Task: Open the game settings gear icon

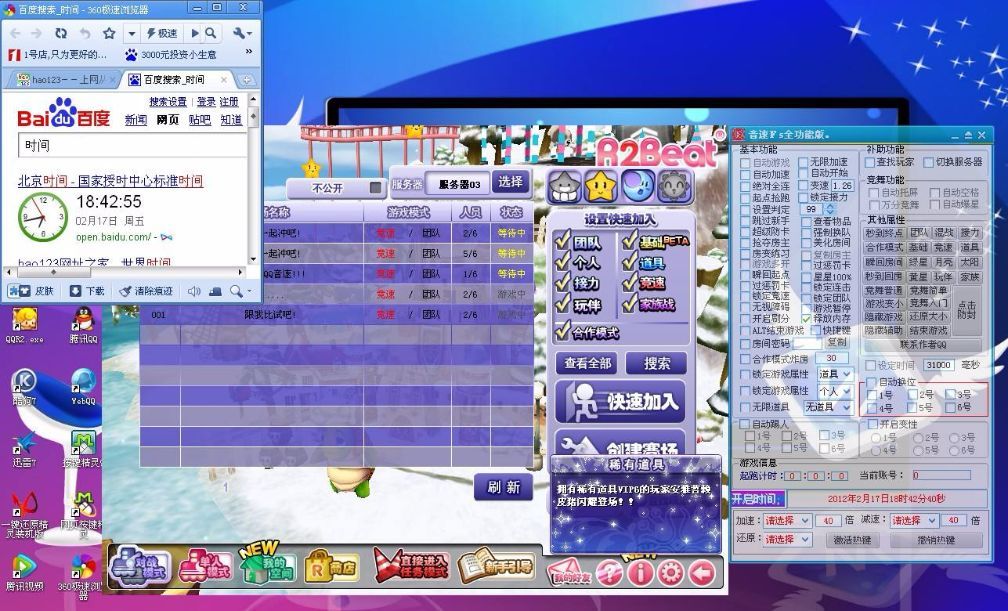Action: (x=671, y=572)
